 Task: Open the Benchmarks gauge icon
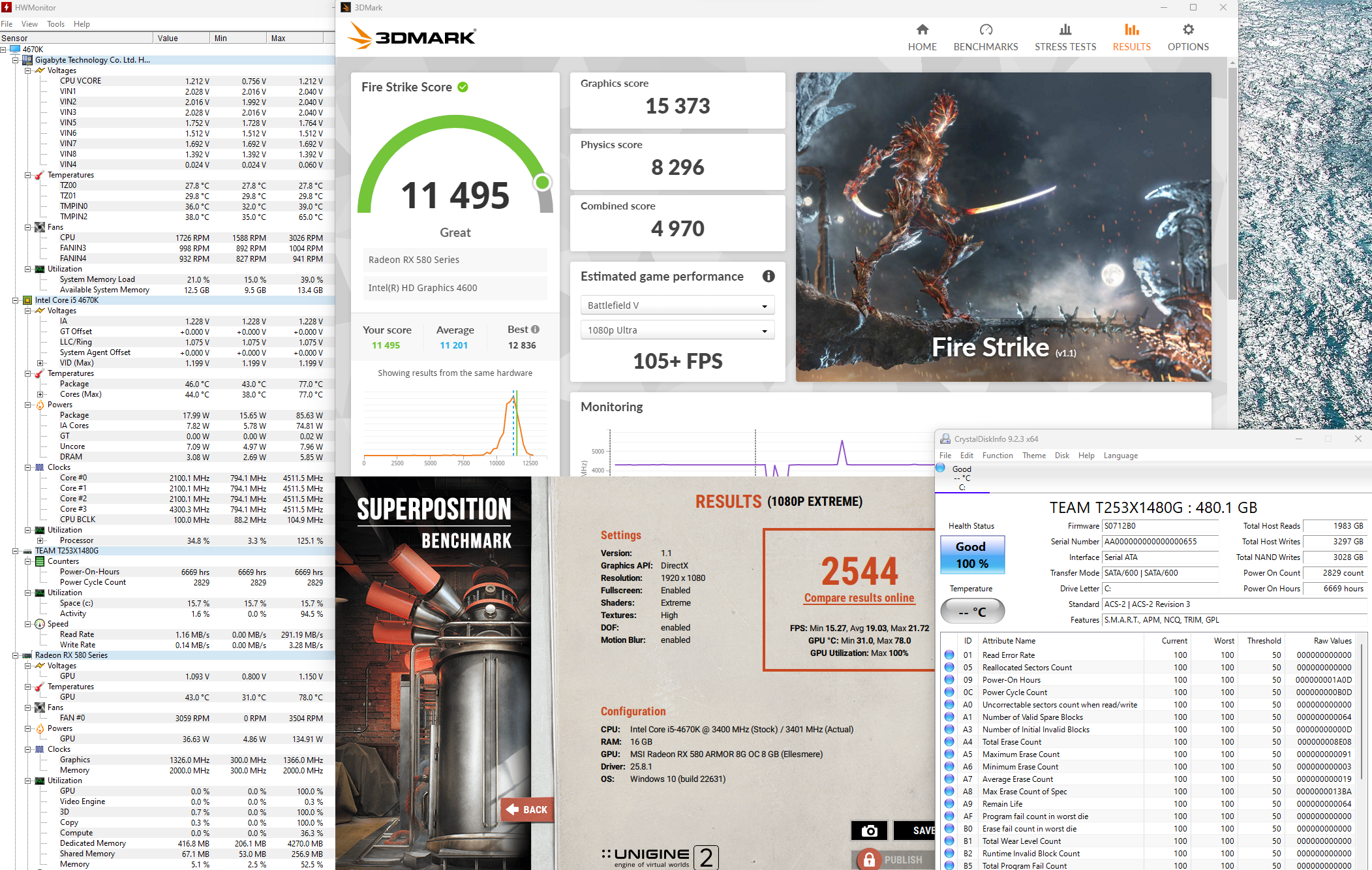point(985,30)
